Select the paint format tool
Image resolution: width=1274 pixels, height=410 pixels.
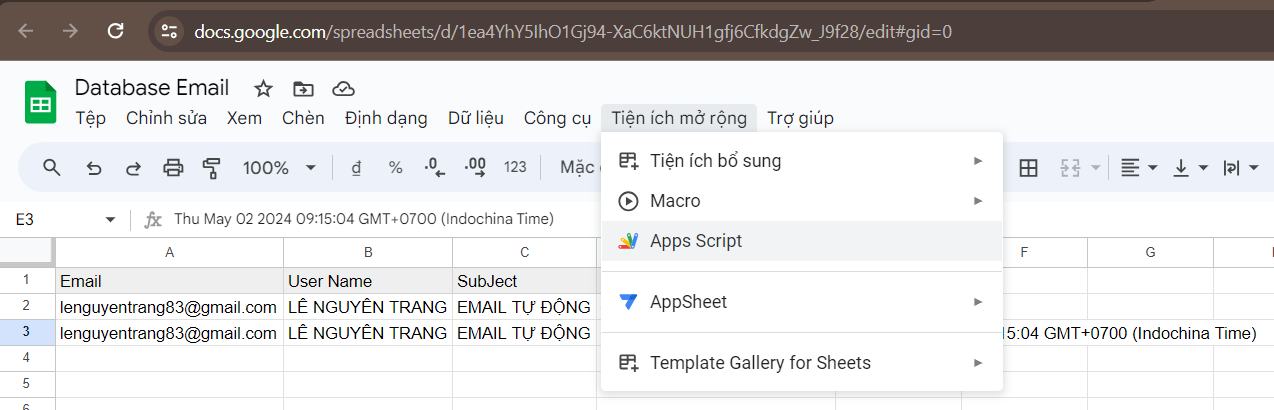click(x=211, y=167)
